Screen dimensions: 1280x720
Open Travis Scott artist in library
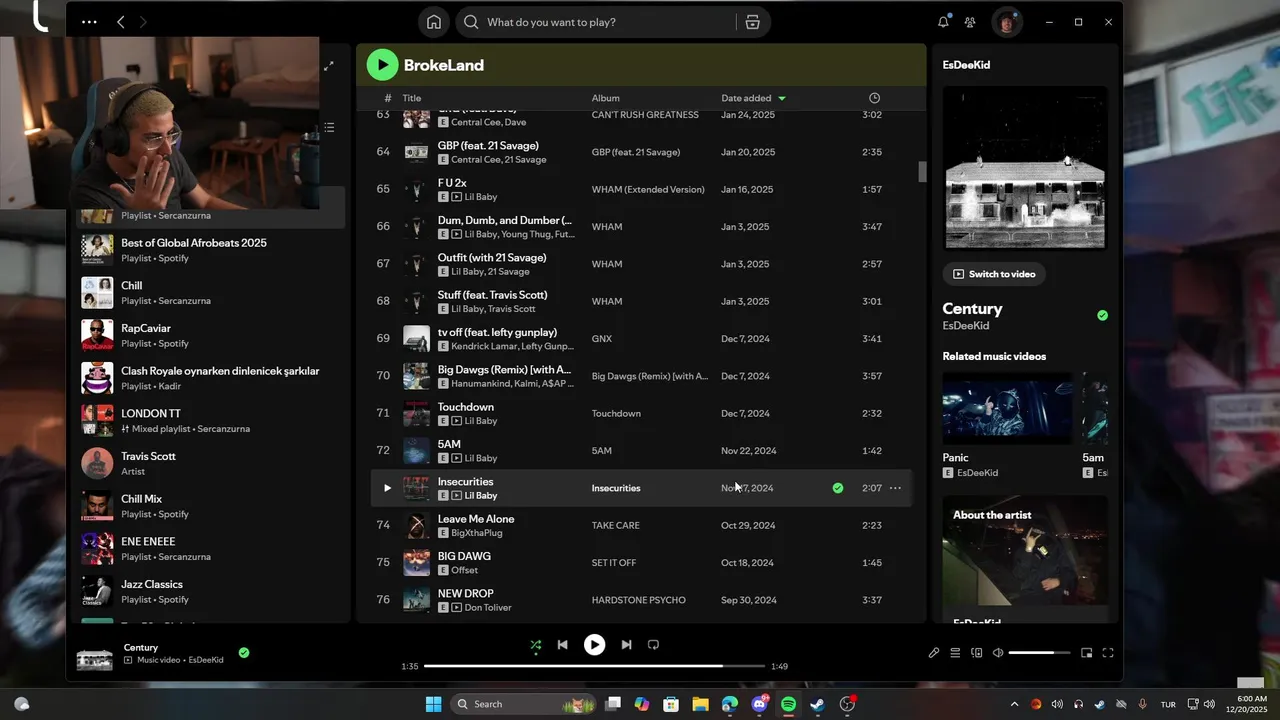tap(212, 463)
